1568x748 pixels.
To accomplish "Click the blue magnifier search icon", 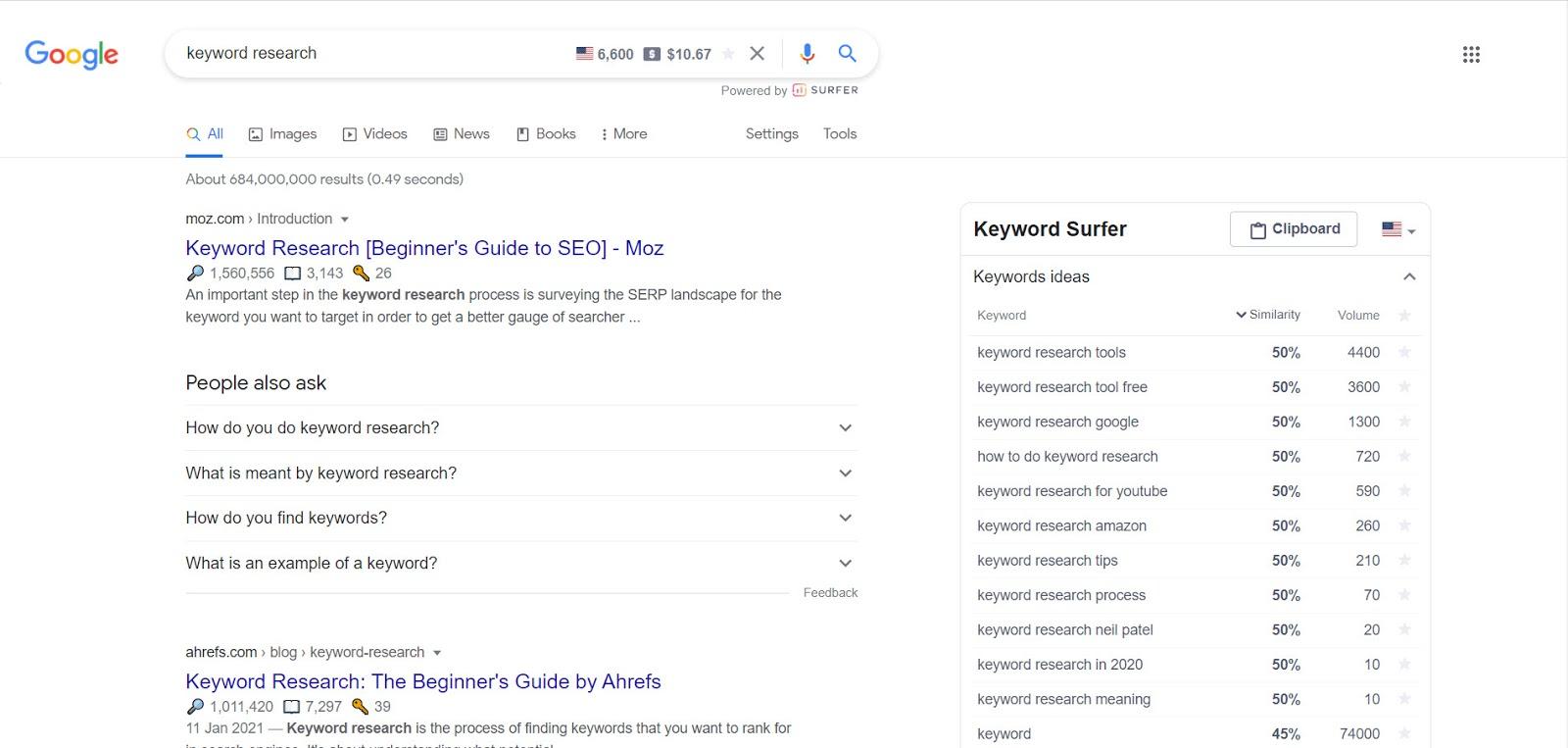I will (x=848, y=54).
